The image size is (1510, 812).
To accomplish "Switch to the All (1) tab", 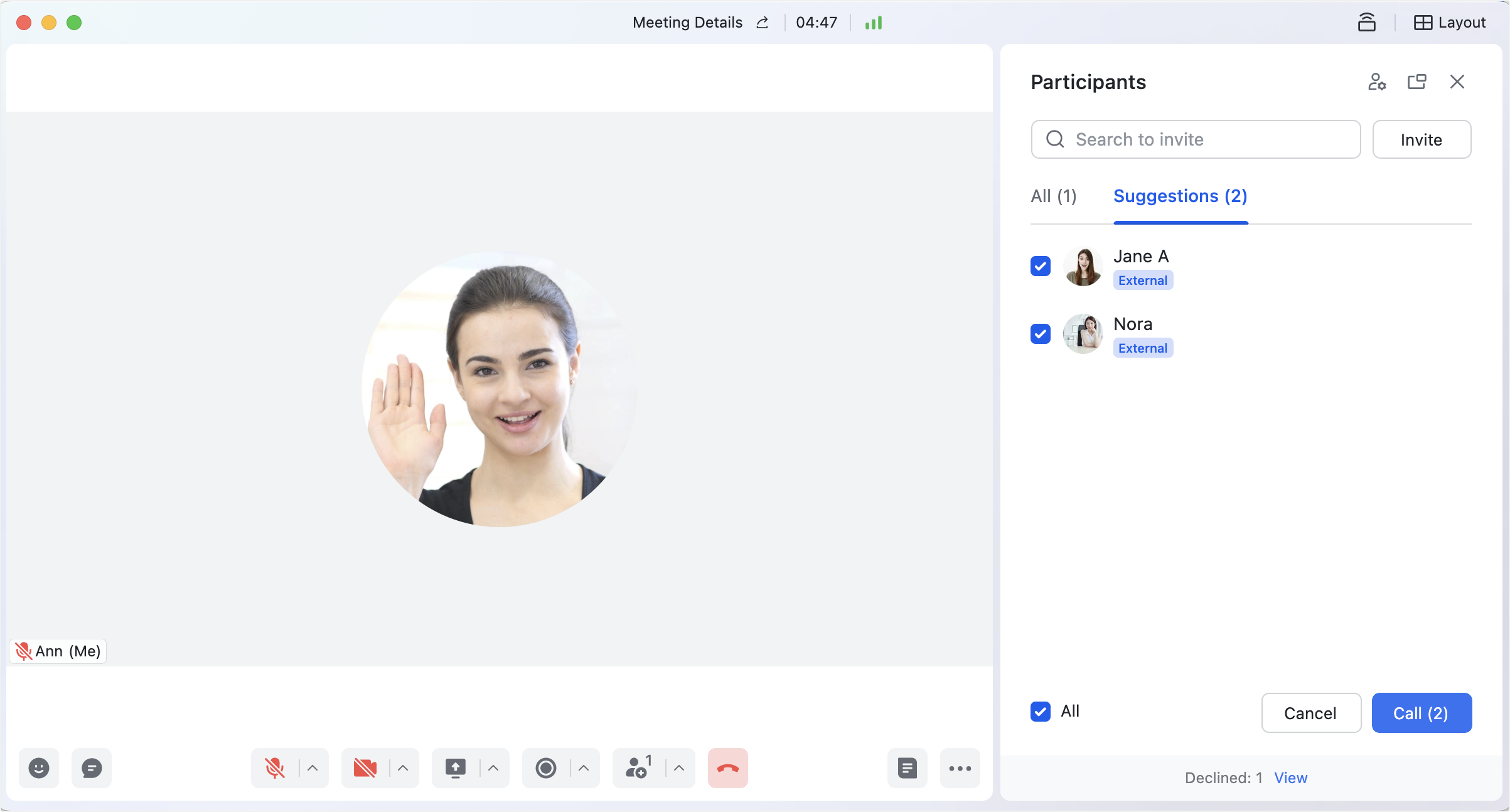I will click(1053, 196).
